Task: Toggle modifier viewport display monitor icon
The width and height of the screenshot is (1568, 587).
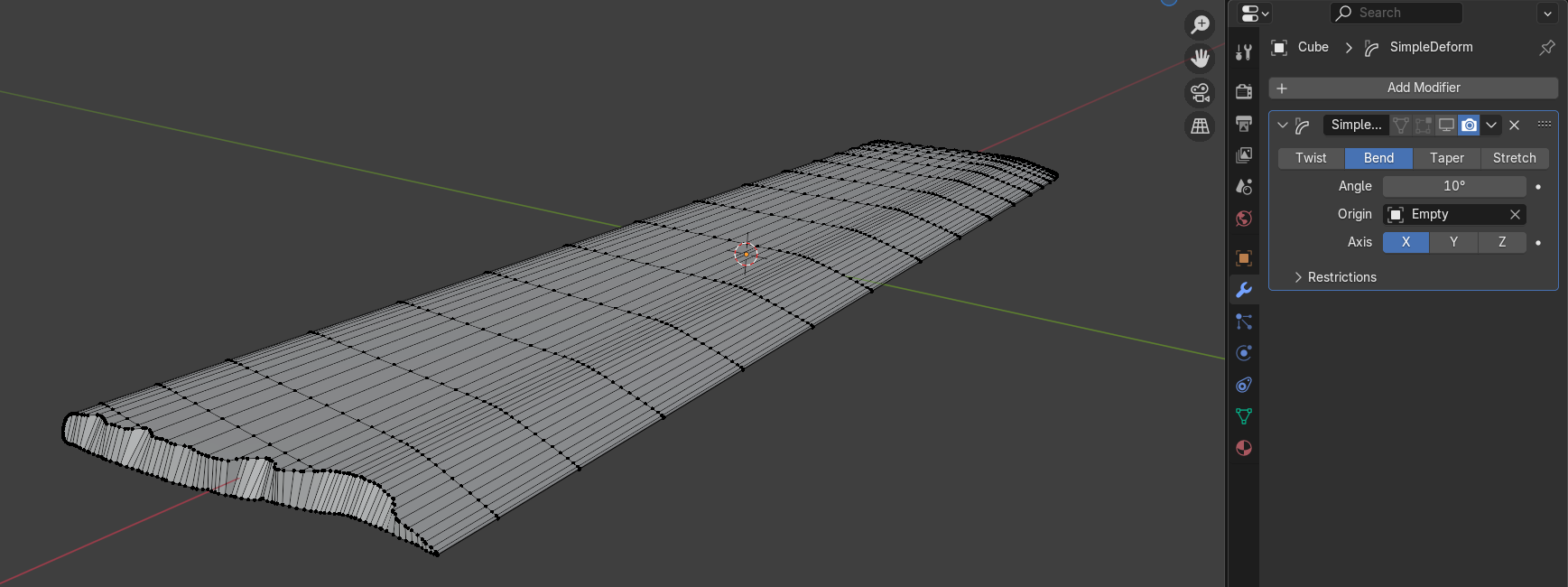Action: coord(1446,125)
